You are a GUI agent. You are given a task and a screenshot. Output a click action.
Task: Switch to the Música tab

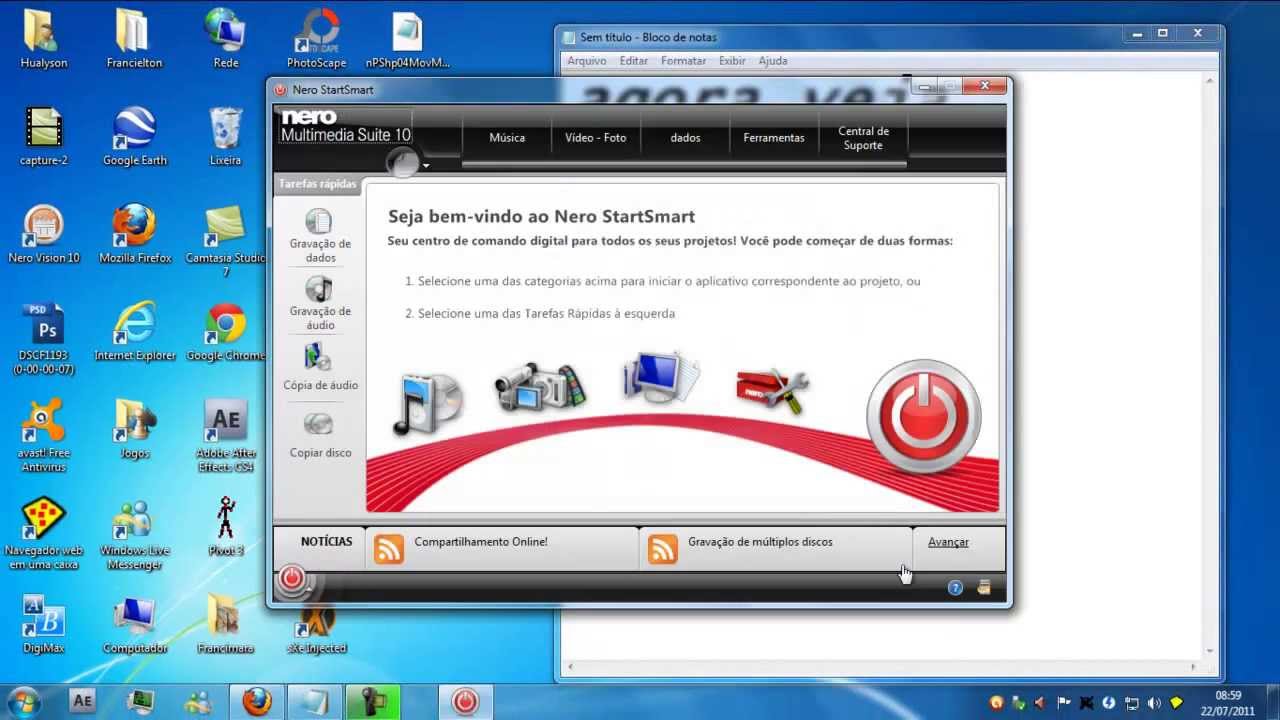[x=507, y=138]
